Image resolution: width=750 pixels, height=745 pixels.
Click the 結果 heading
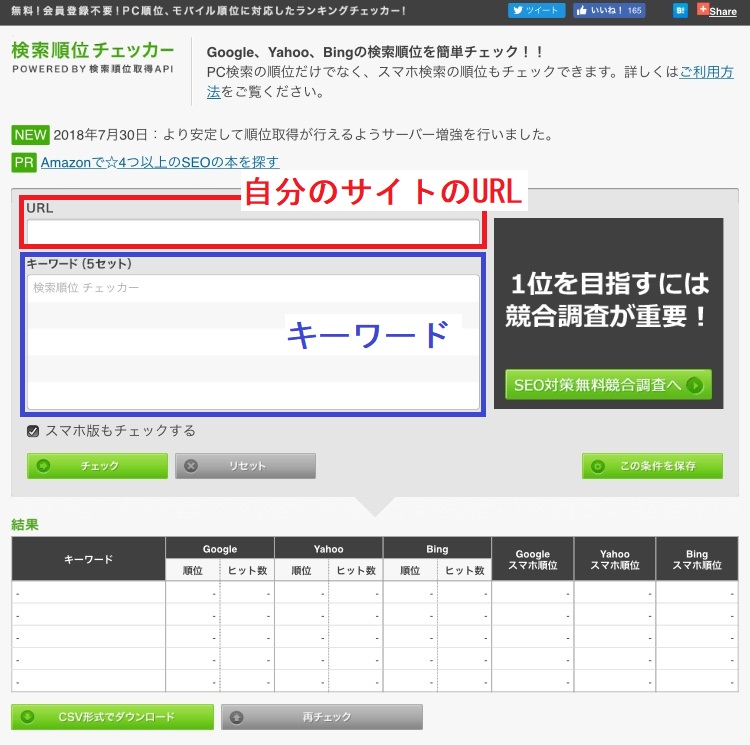tap(25, 525)
